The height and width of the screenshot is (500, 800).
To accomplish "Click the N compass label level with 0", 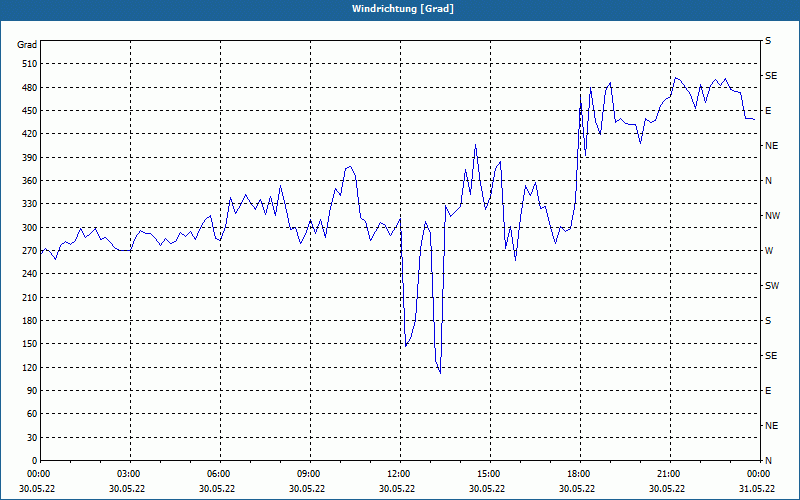I will (768, 461).
